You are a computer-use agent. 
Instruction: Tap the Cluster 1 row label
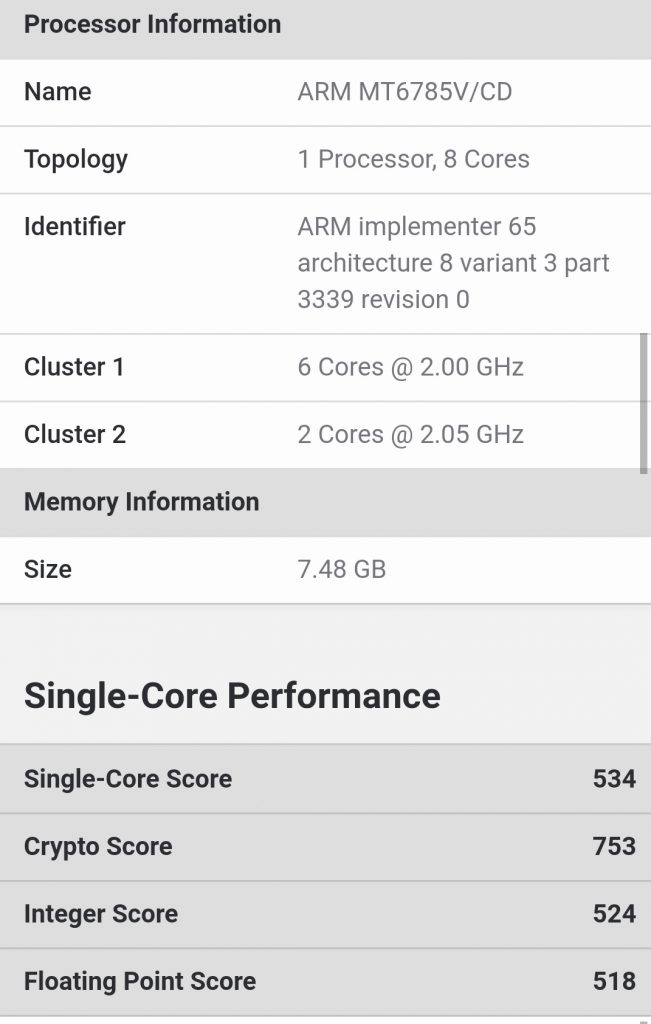tap(74, 367)
